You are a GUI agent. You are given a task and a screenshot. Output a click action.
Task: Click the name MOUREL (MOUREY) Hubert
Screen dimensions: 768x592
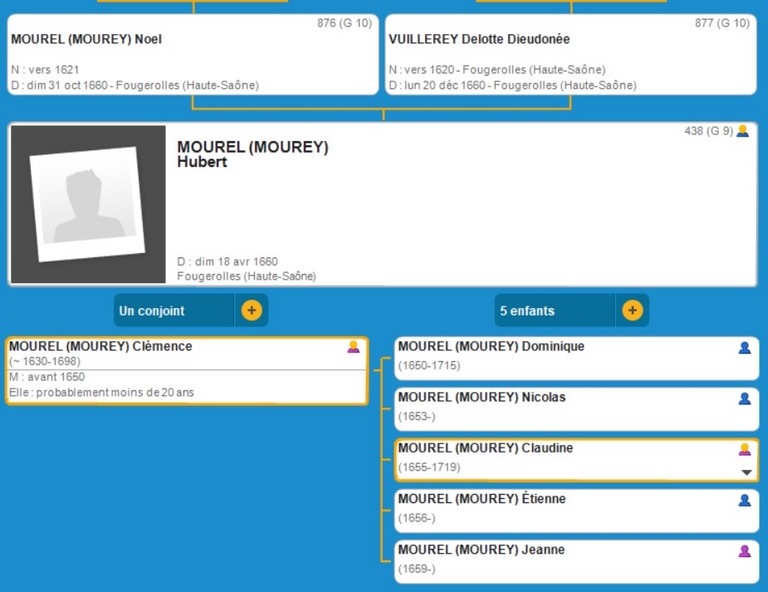pyautogui.click(x=252, y=154)
